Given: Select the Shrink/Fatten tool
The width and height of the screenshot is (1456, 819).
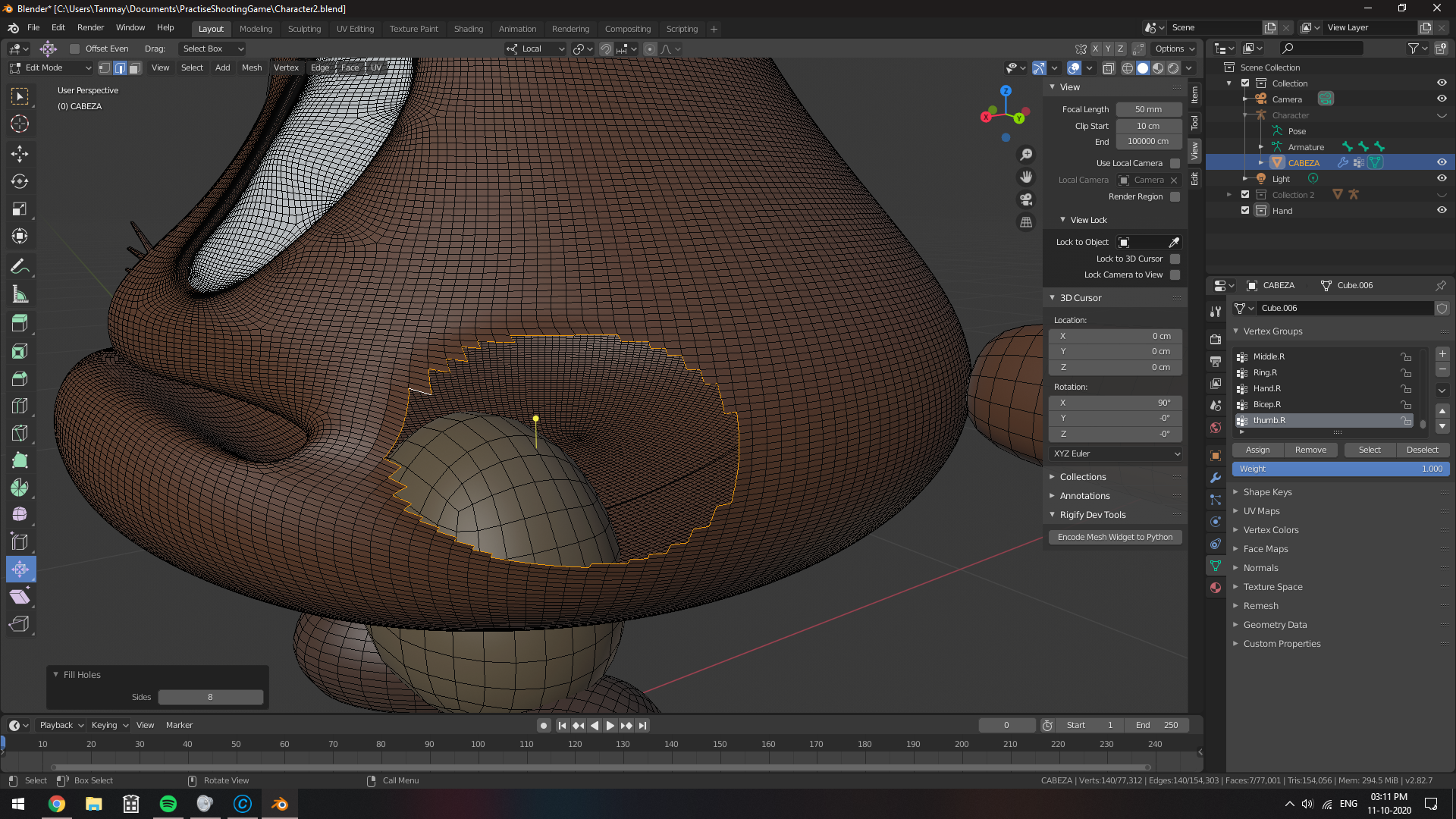Looking at the screenshot, I should pyautogui.click(x=20, y=570).
